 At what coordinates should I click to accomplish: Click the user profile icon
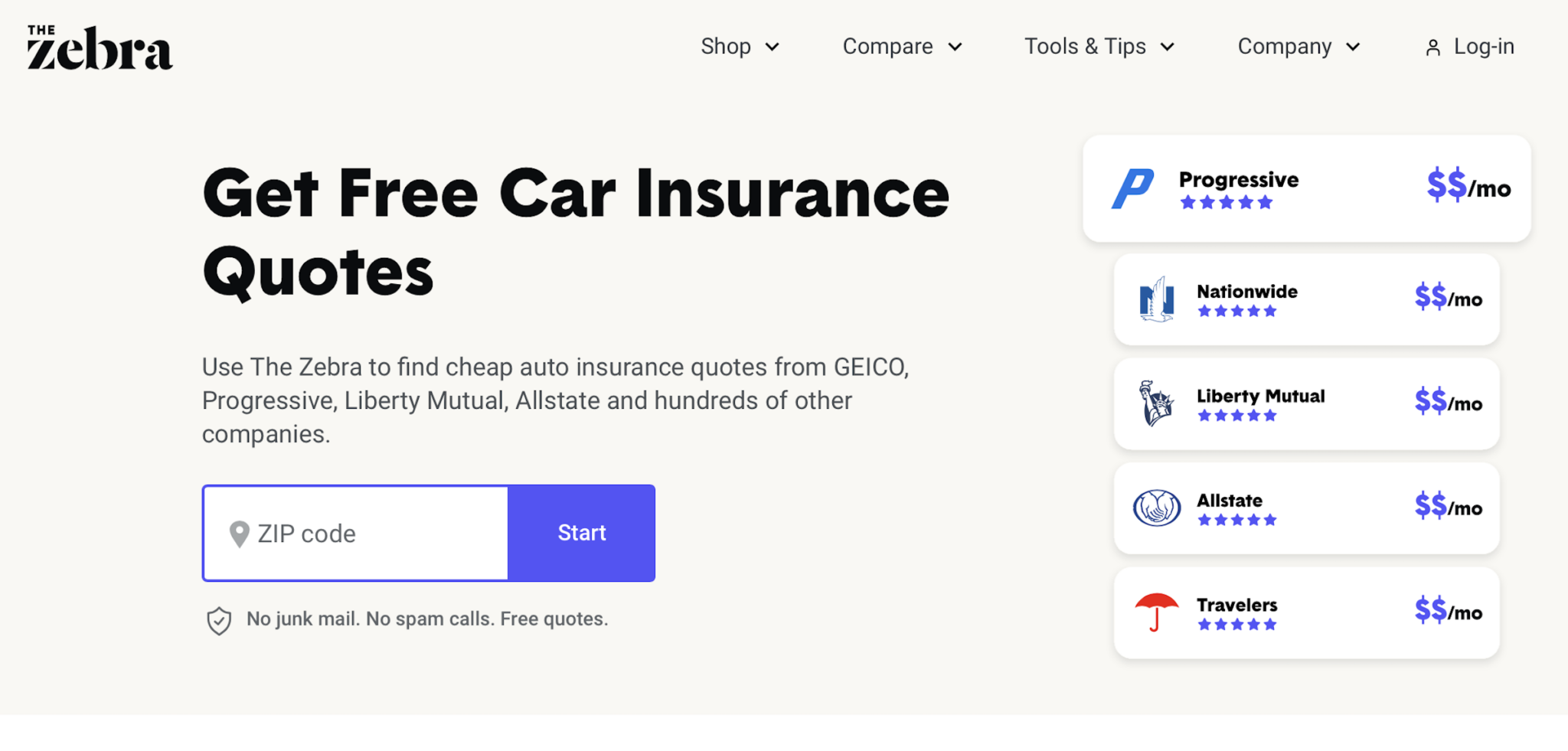coord(1432,48)
